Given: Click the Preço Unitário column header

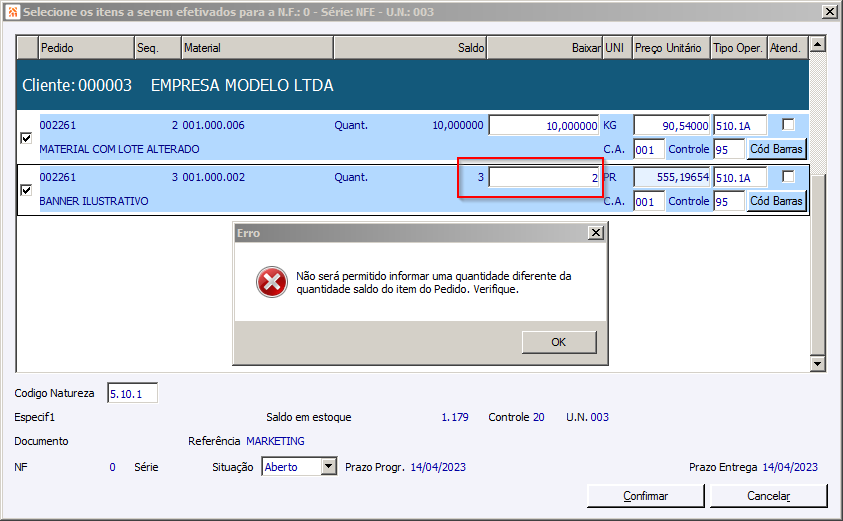Looking at the screenshot, I should pyautogui.click(x=671, y=47).
